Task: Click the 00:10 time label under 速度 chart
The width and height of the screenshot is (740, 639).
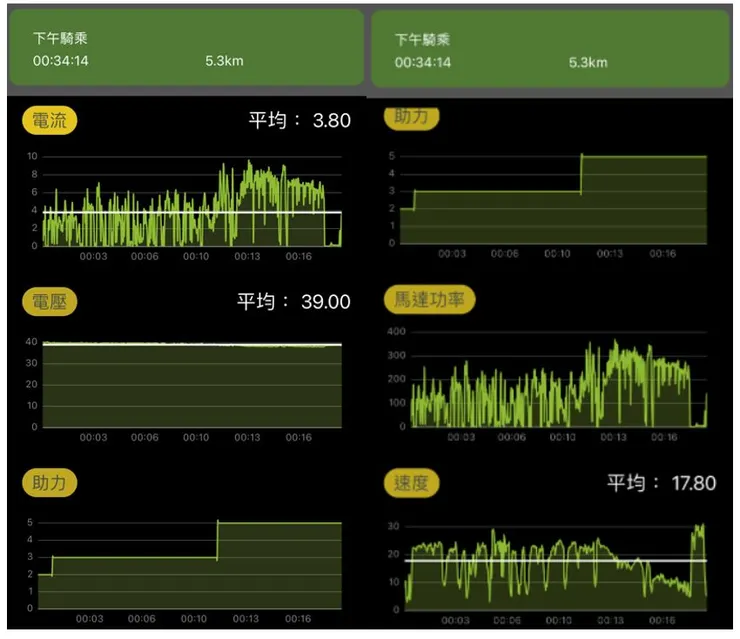Action: [x=559, y=620]
